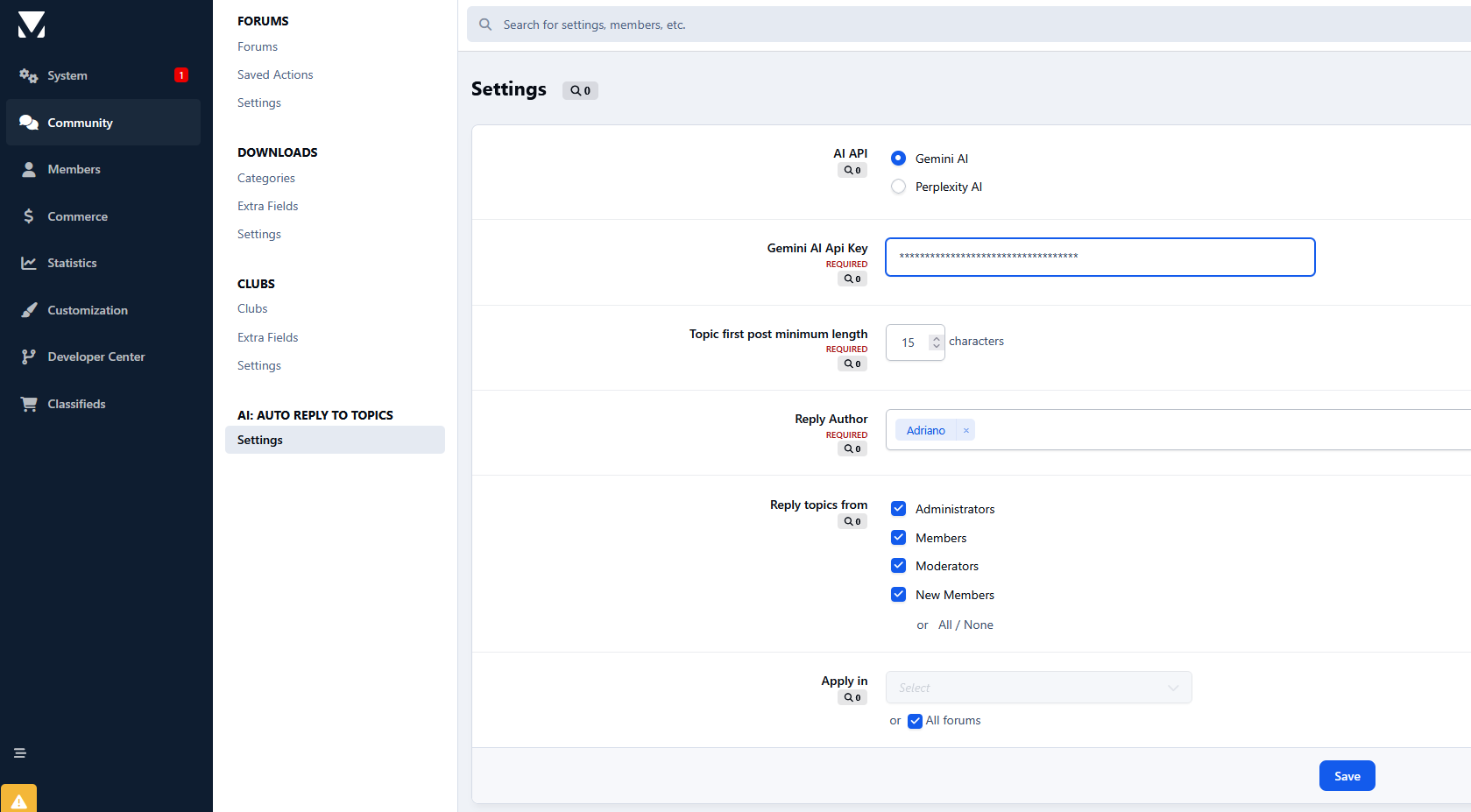The width and height of the screenshot is (1471, 812).
Task: Go to Downloads Categories page
Action: click(266, 179)
